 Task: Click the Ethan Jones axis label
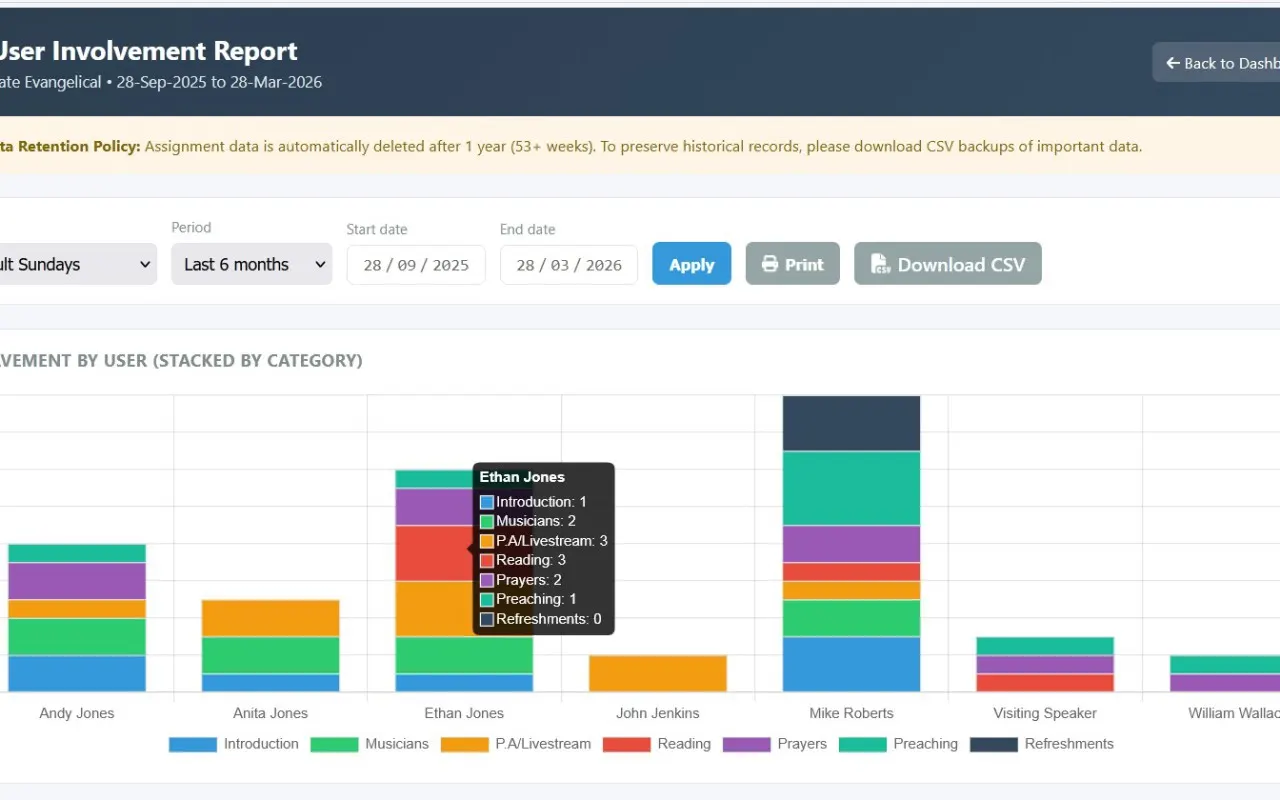coord(464,713)
